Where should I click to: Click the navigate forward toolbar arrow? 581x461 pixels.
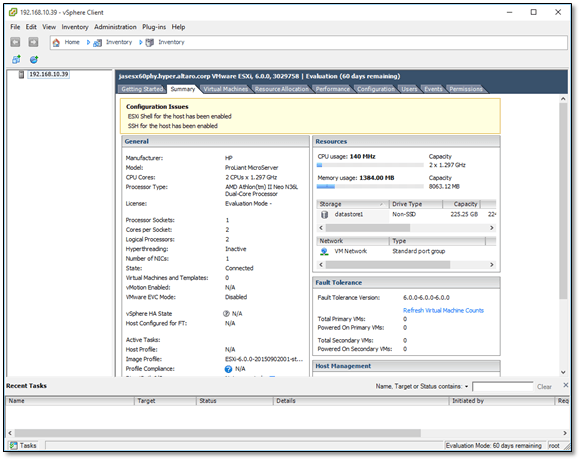click(33, 42)
